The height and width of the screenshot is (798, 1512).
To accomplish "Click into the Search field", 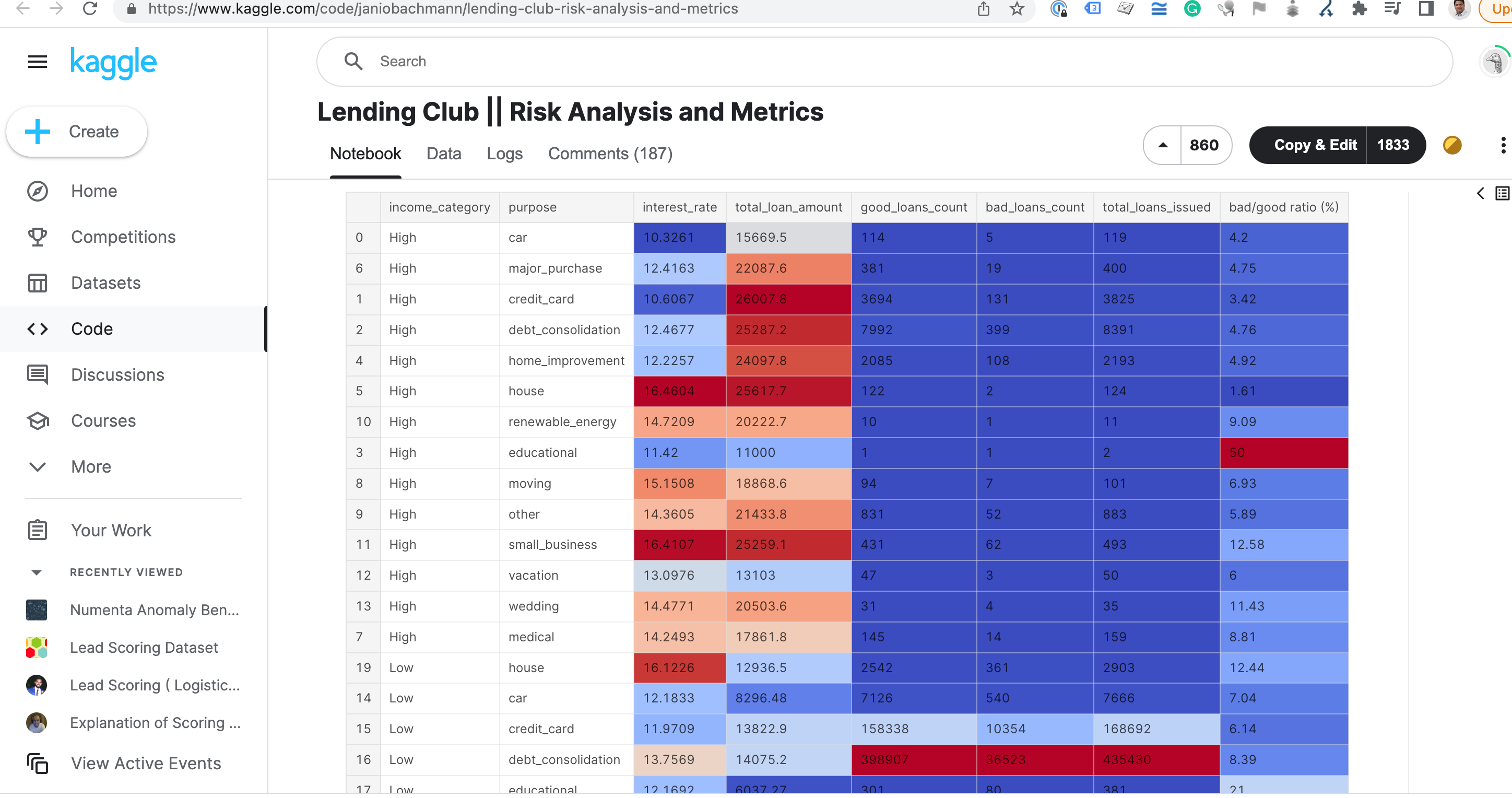I will click(x=884, y=62).
